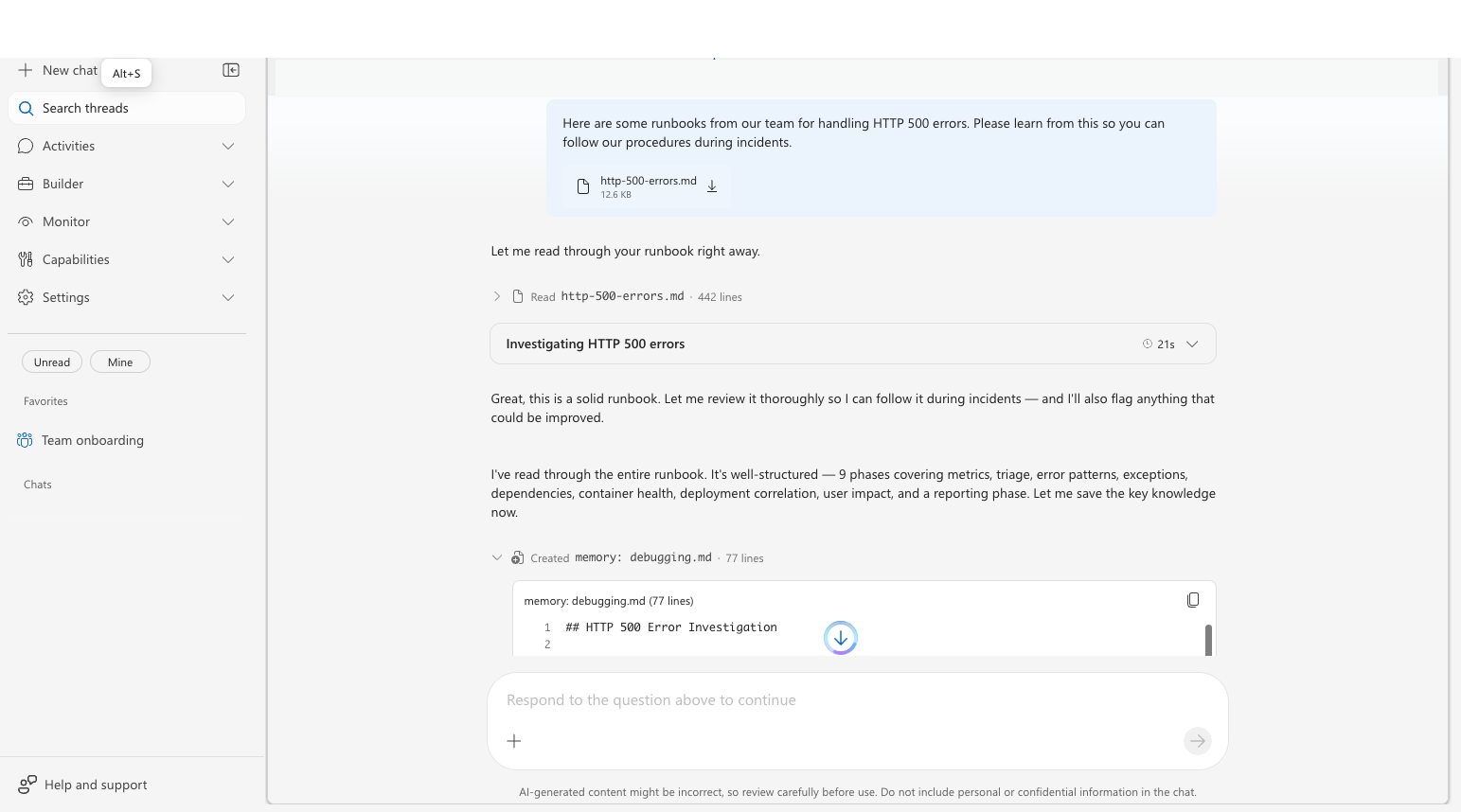
Task: Click the '## HTTP 500 Error Investigation' code line
Action: tap(671, 627)
